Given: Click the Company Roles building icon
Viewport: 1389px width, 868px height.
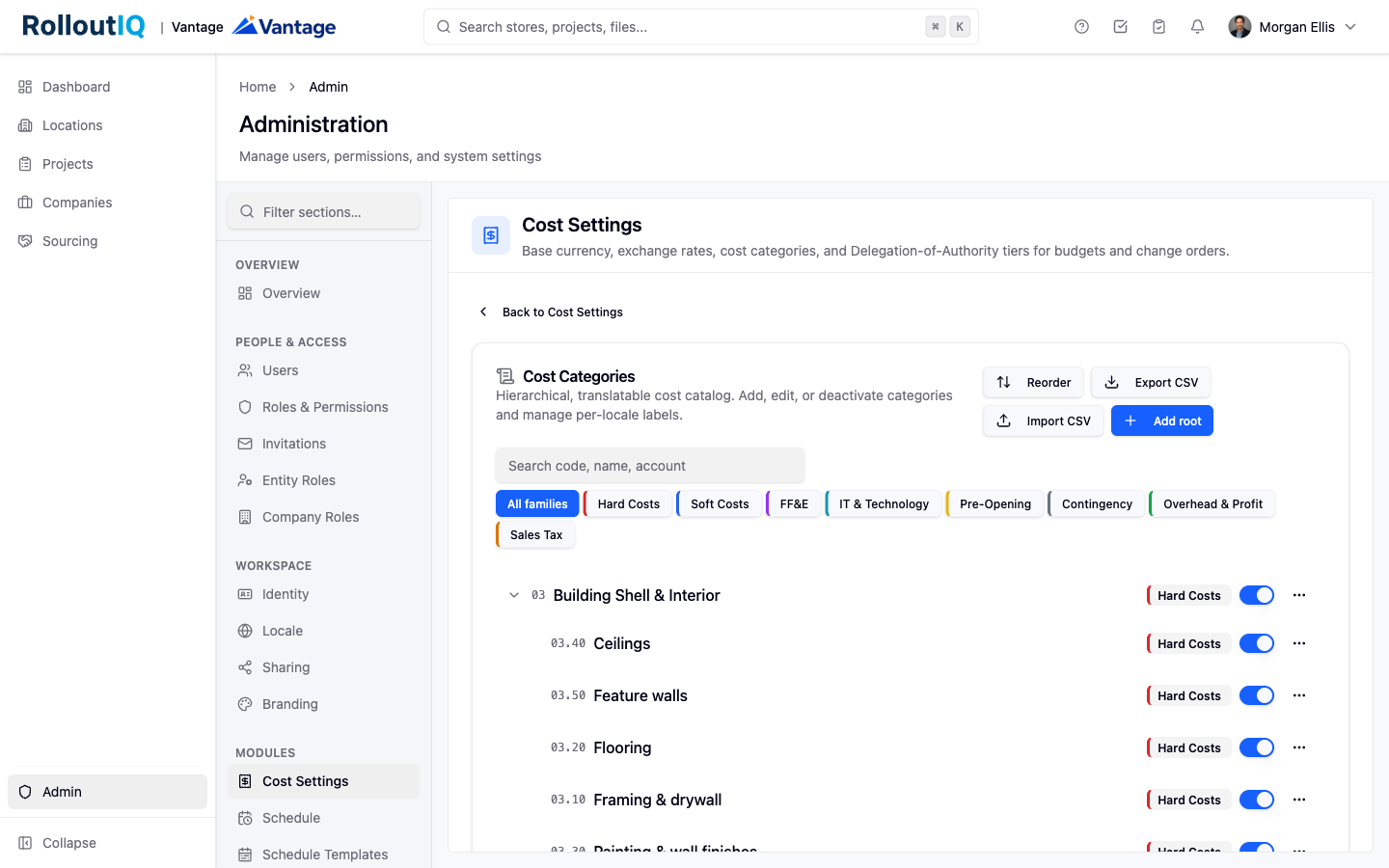Looking at the screenshot, I should pyautogui.click(x=245, y=517).
